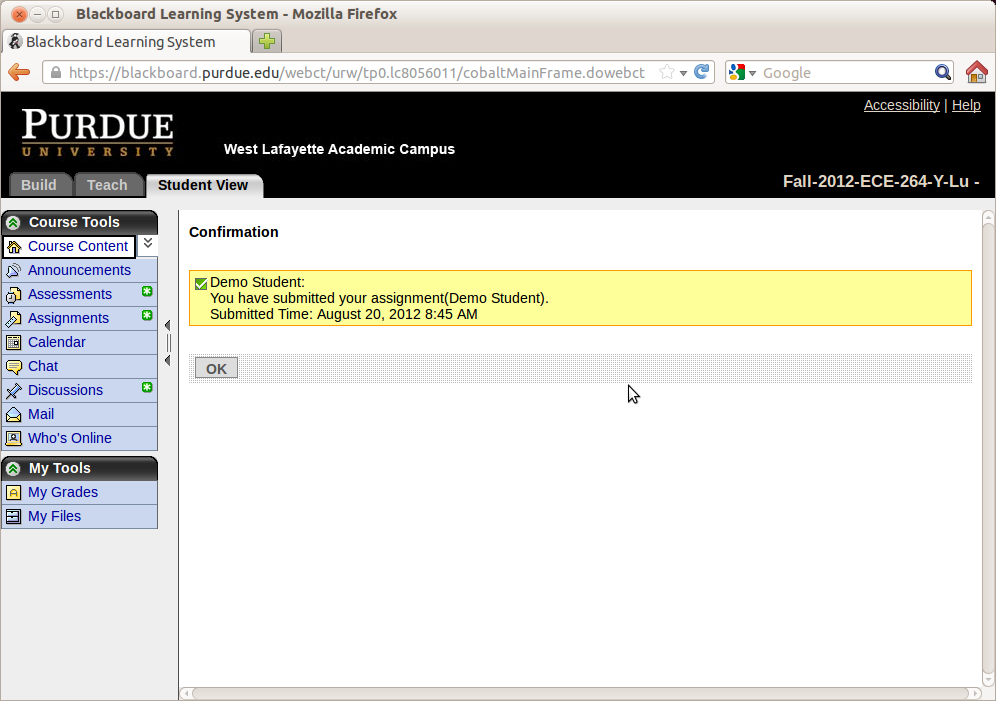
Task: Open the Google search engine dropdown
Action: pyautogui.click(x=742, y=73)
